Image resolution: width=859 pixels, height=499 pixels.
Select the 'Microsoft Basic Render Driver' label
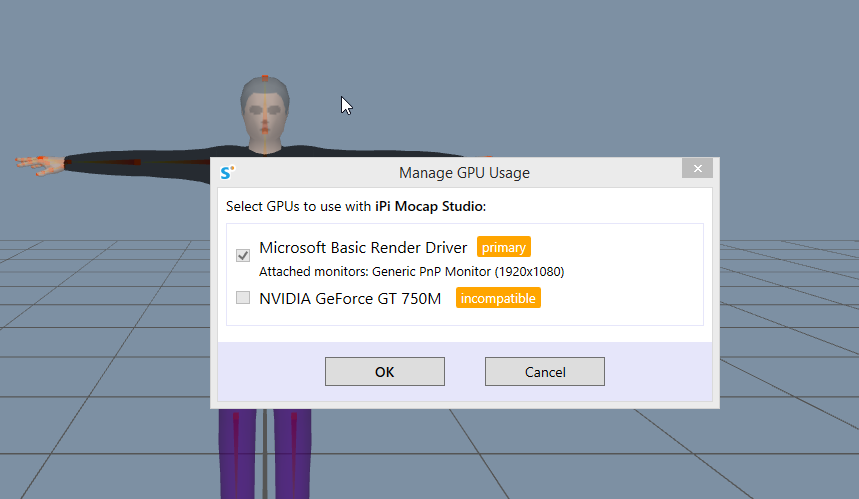point(363,248)
